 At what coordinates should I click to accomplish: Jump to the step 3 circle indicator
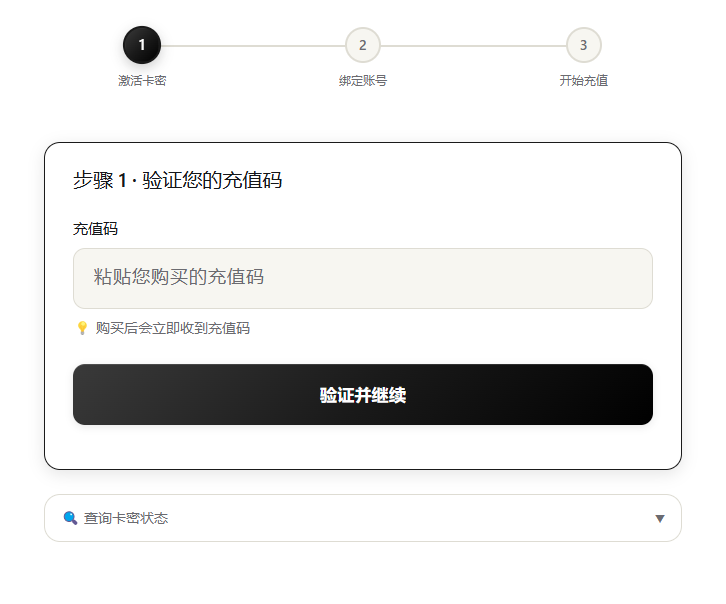point(583,45)
